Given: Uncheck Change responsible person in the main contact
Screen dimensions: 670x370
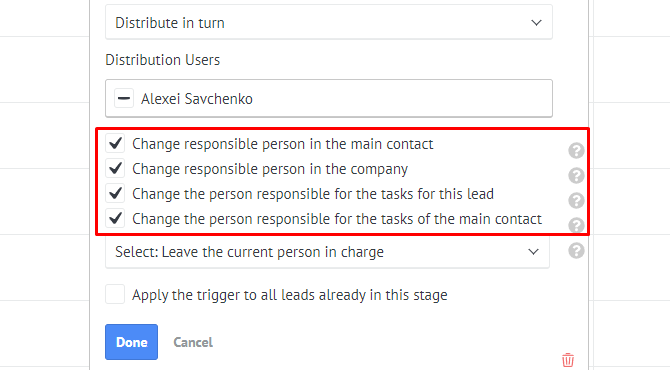Looking at the screenshot, I should 115,144.
